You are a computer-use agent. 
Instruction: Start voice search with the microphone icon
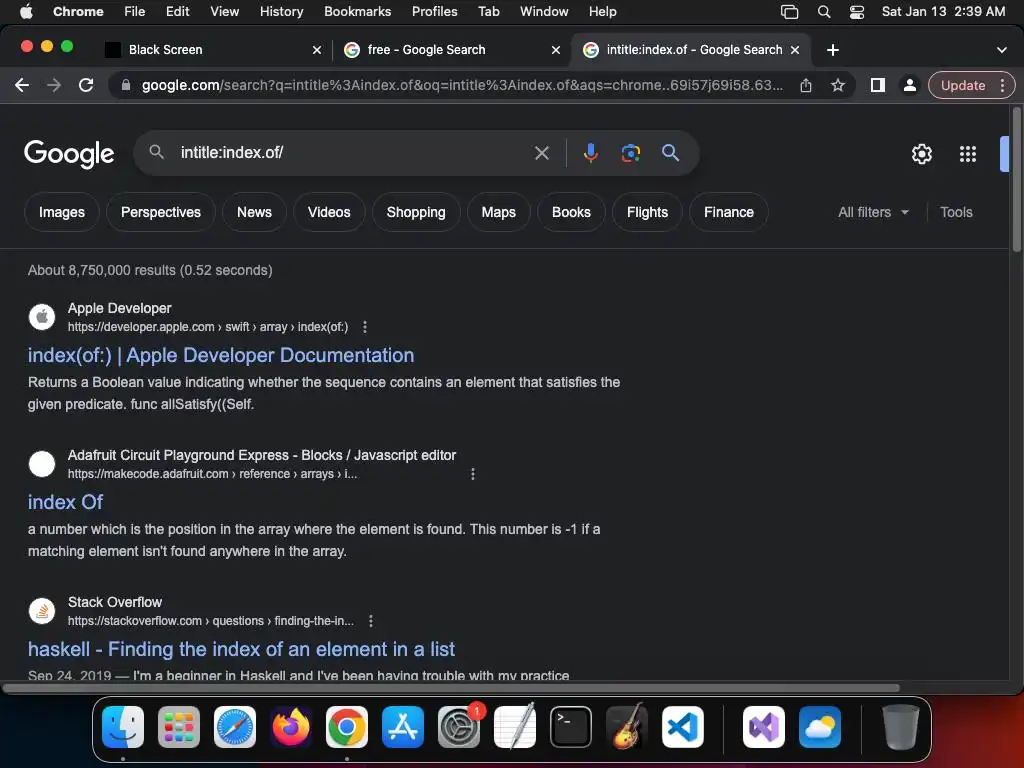coord(590,153)
